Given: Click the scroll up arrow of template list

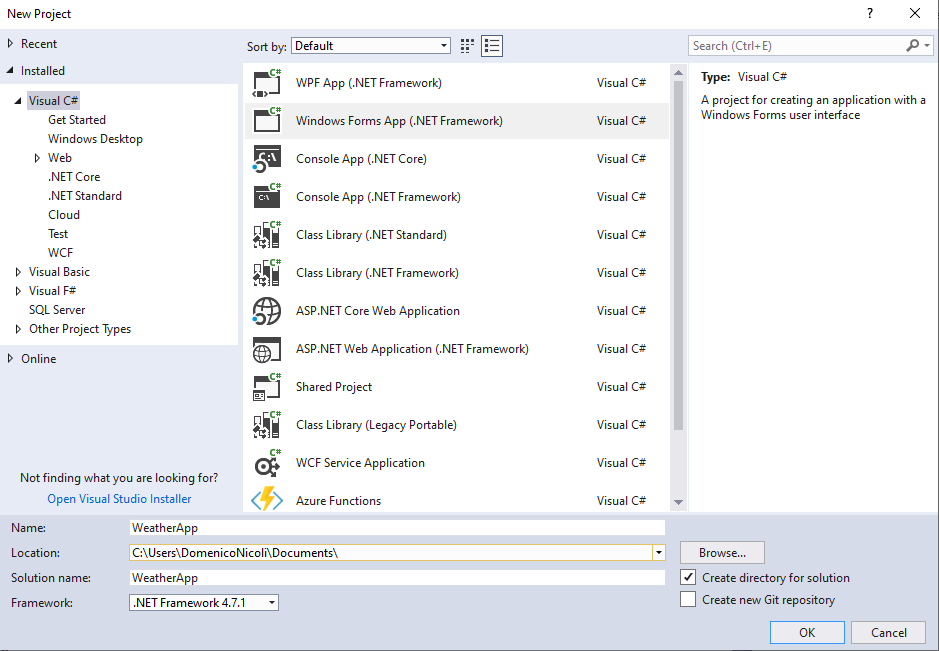Looking at the screenshot, I should coord(678,72).
